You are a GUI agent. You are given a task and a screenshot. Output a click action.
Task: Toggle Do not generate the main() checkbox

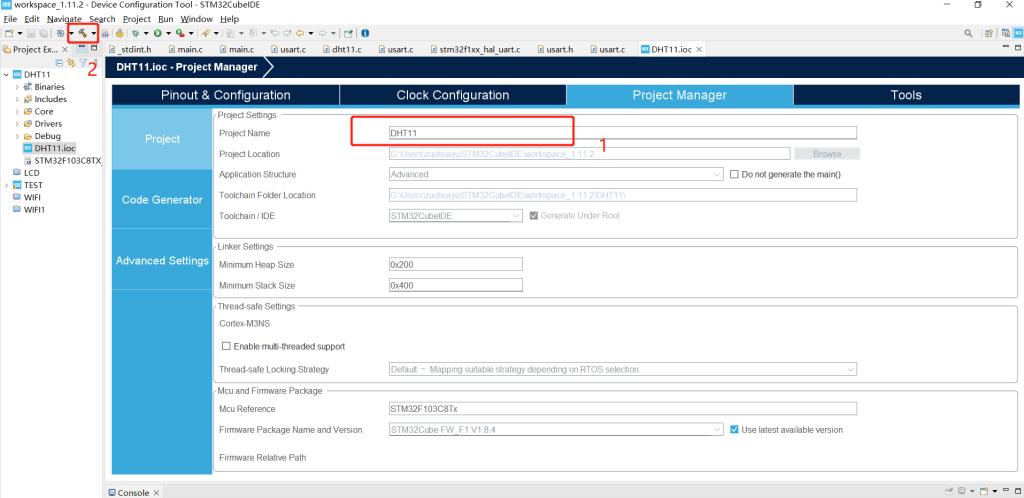pyautogui.click(x=734, y=174)
